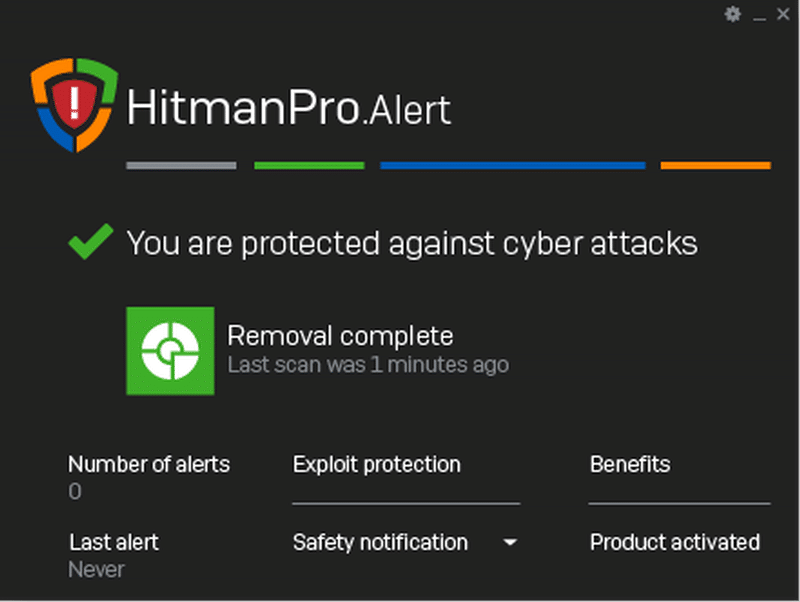Select the orange progress bar segment
The height and width of the screenshot is (602, 800).
[716, 165]
